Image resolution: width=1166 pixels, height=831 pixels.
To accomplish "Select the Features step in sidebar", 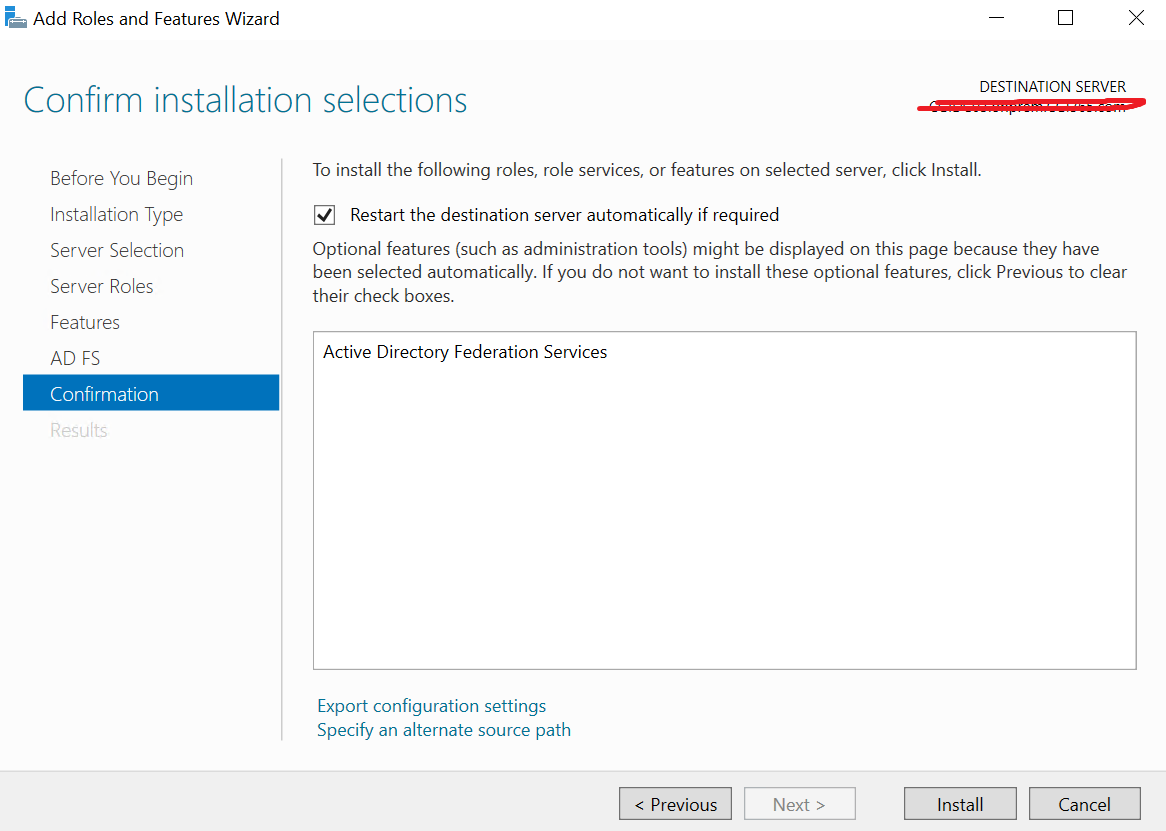I will click(x=85, y=322).
